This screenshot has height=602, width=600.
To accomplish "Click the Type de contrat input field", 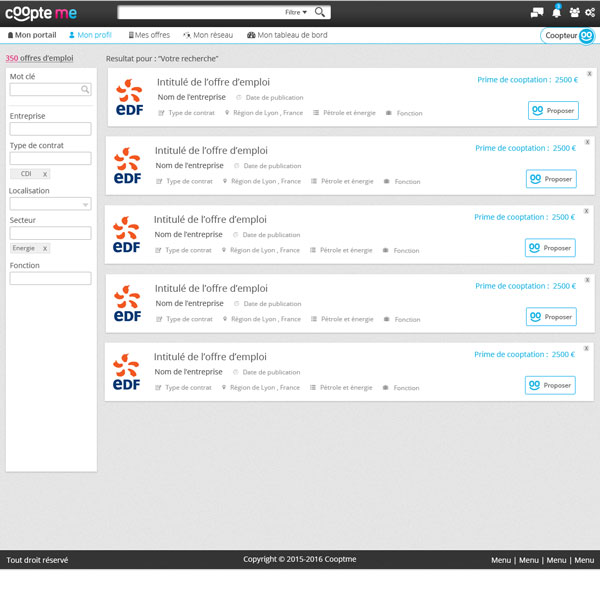I will pos(50,158).
